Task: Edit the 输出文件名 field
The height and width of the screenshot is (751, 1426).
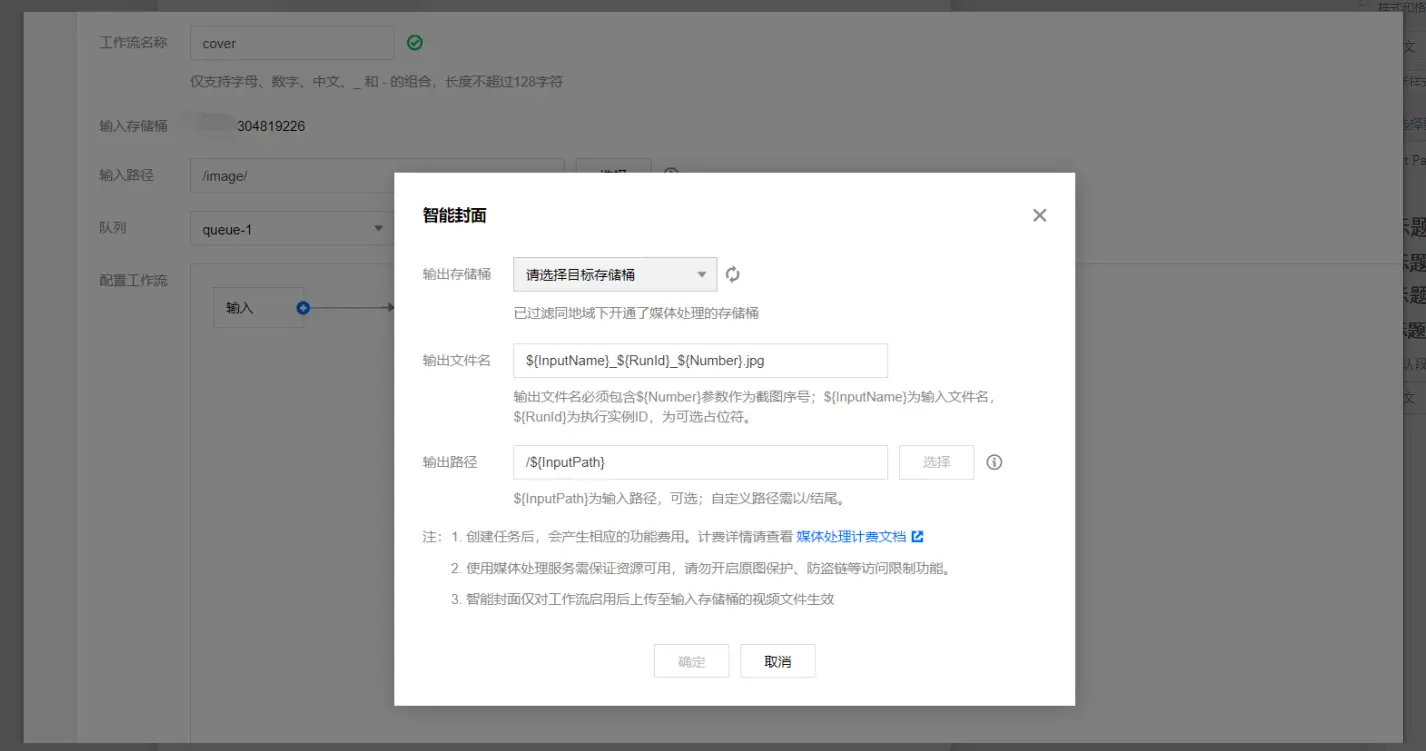Action: [700, 360]
